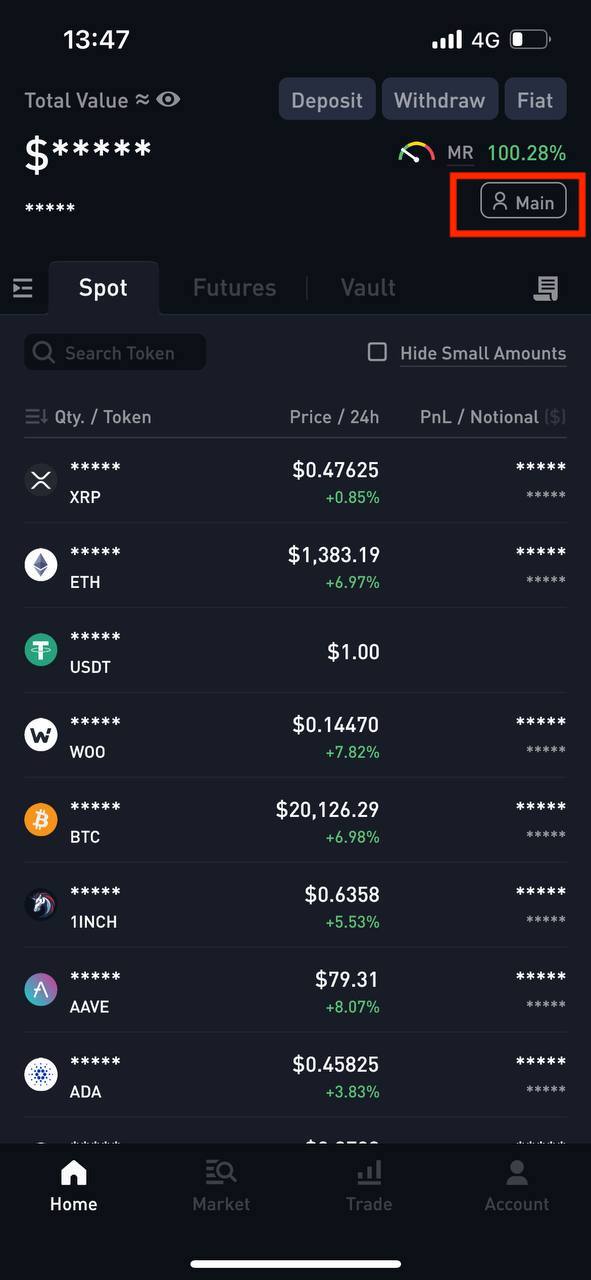Image resolution: width=591 pixels, height=1280 pixels.
Task: Open the transaction history receipt icon
Action: click(x=546, y=288)
